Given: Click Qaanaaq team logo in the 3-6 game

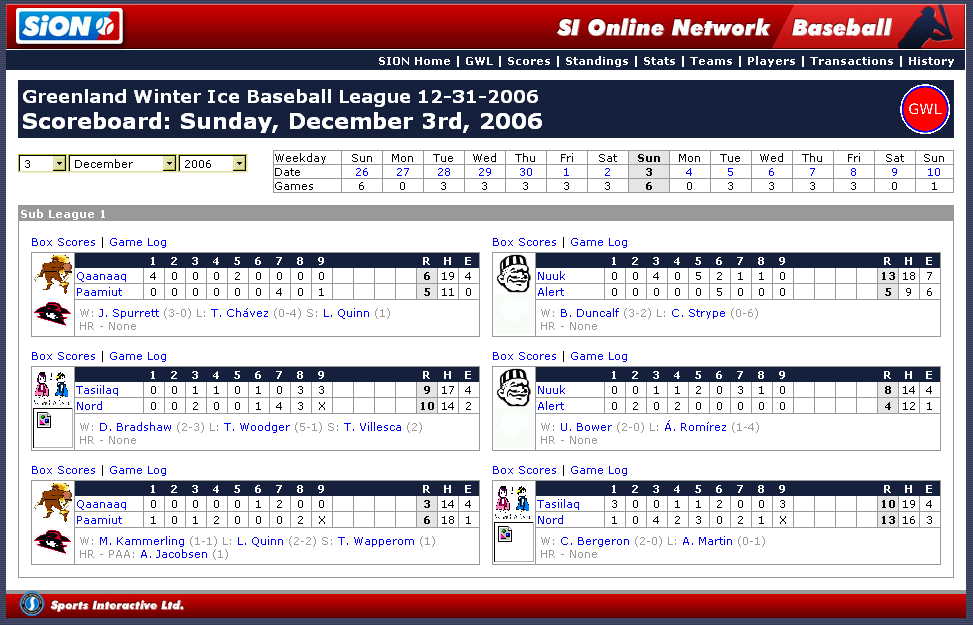Looking at the screenshot, I should click(x=53, y=501).
